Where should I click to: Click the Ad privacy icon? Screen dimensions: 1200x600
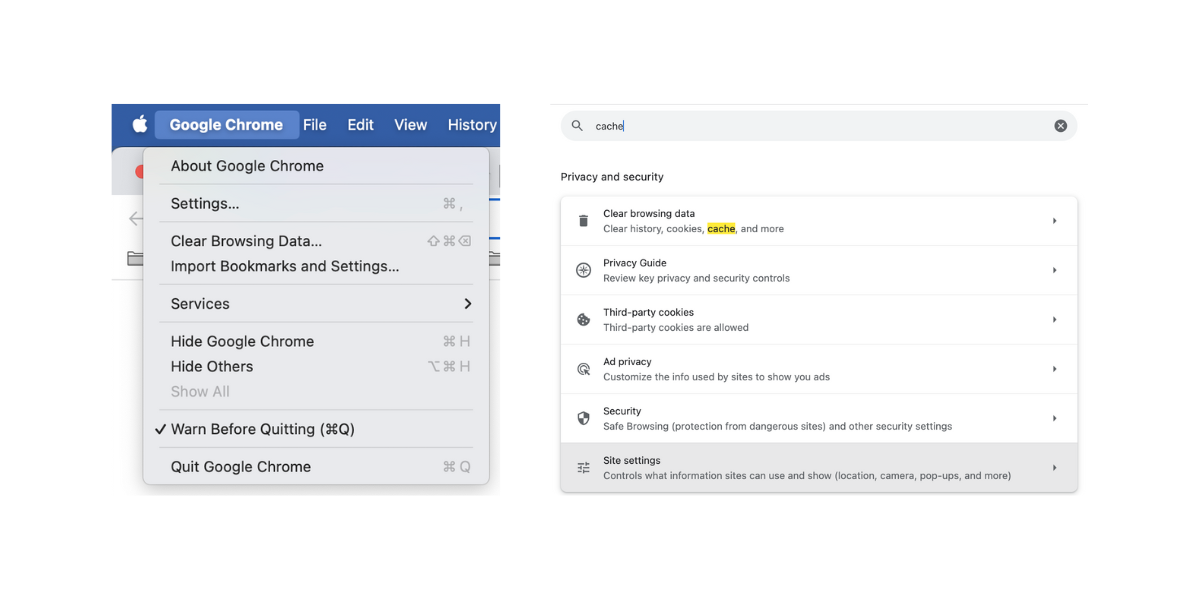point(584,369)
